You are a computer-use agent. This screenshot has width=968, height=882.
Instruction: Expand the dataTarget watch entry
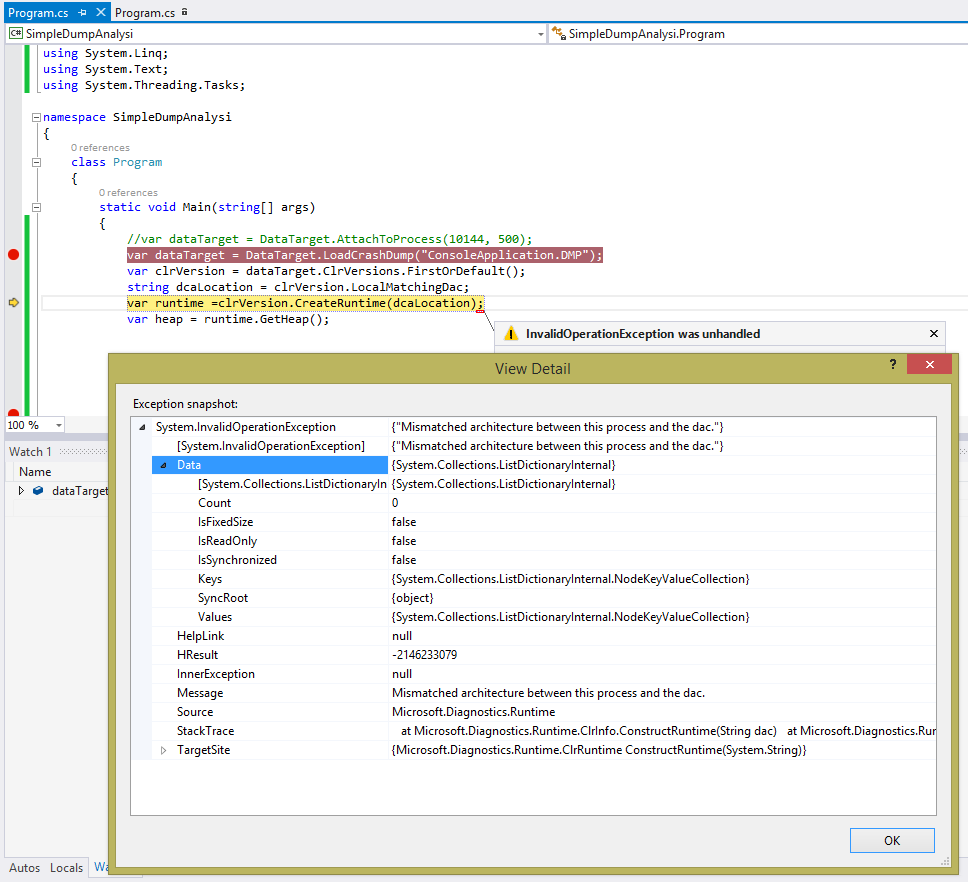(x=21, y=491)
